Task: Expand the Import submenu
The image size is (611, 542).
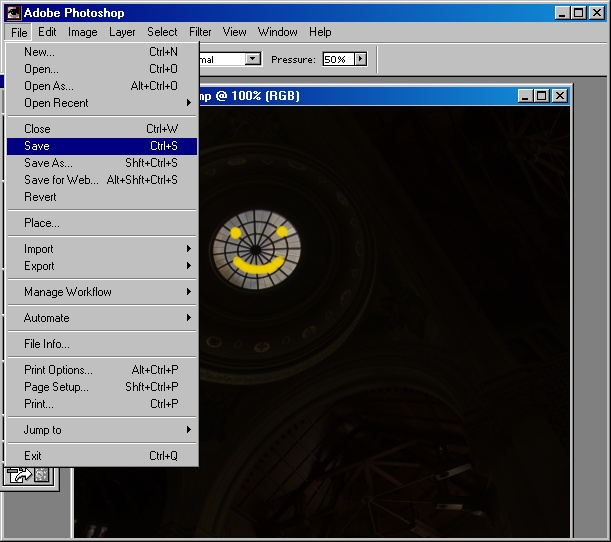Action: coord(102,249)
